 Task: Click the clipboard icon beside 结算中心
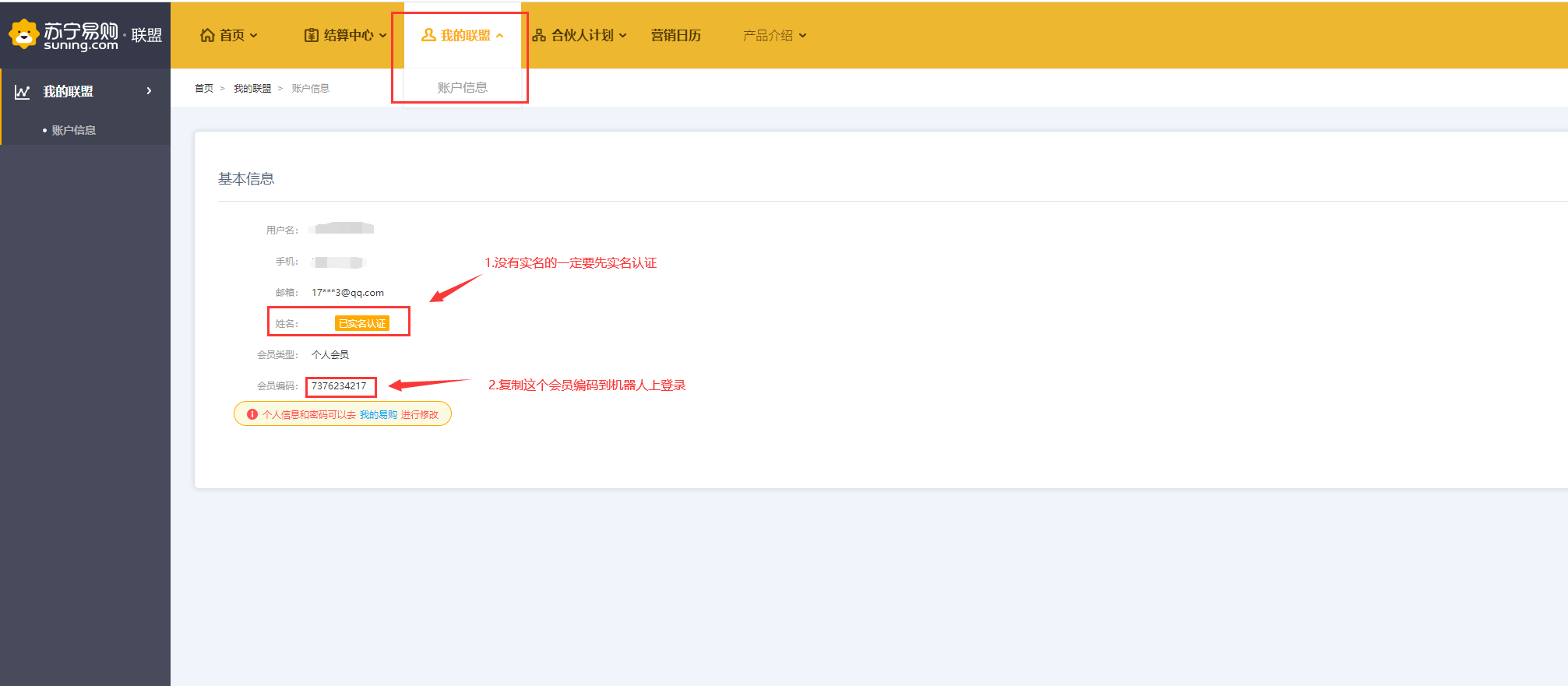tap(311, 35)
